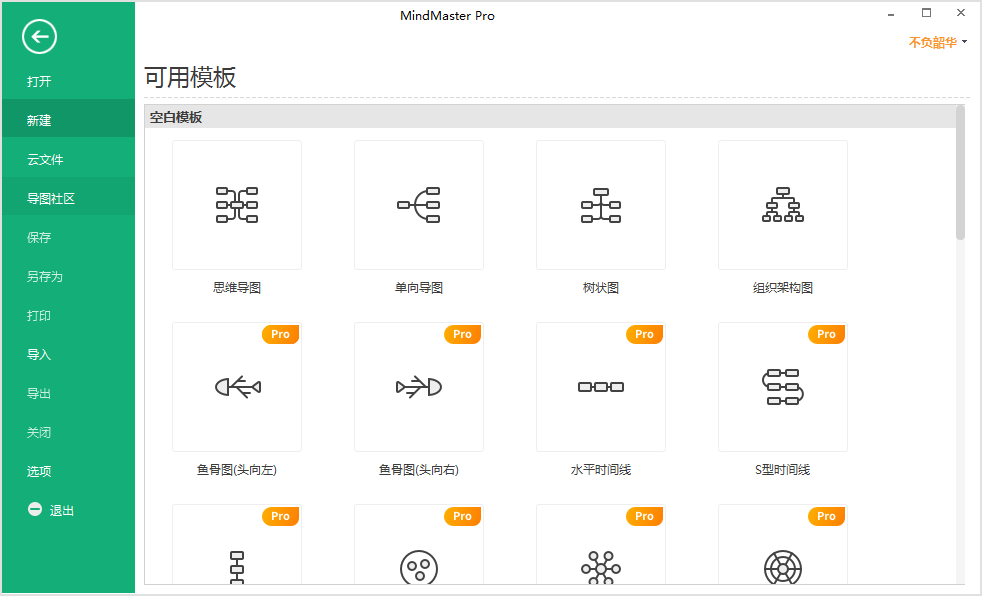Screen dimensions: 982x596
Task: Click the 树状图 label text
Action: [x=601, y=288]
